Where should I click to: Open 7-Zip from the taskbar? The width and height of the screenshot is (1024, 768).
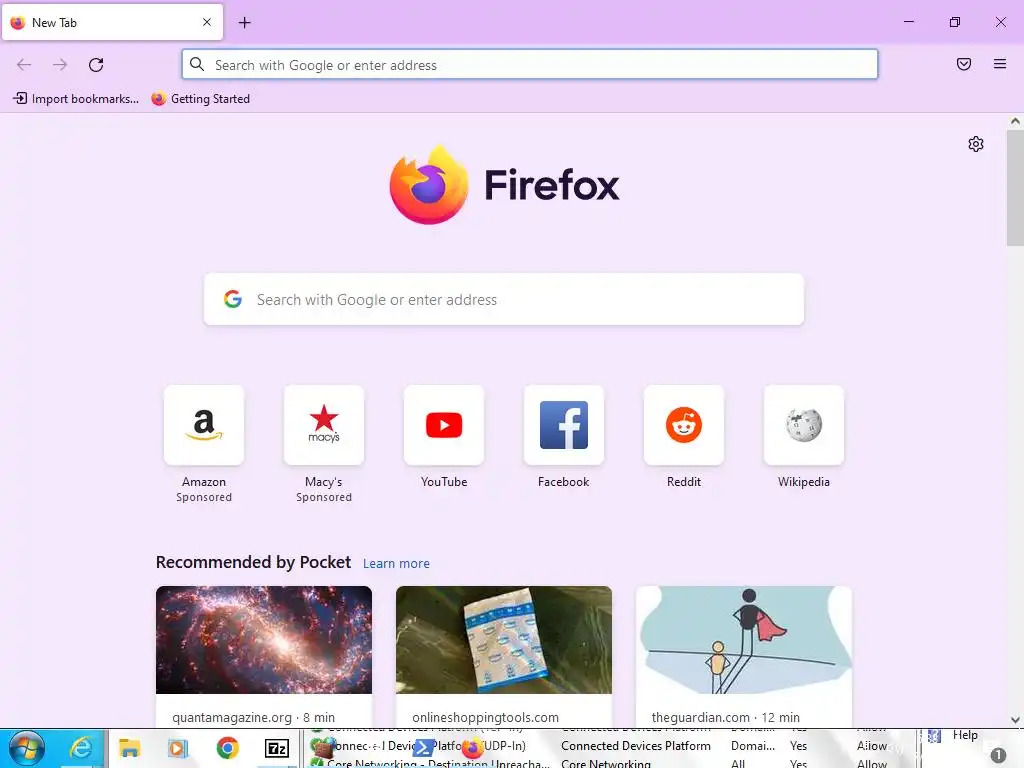point(276,748)
